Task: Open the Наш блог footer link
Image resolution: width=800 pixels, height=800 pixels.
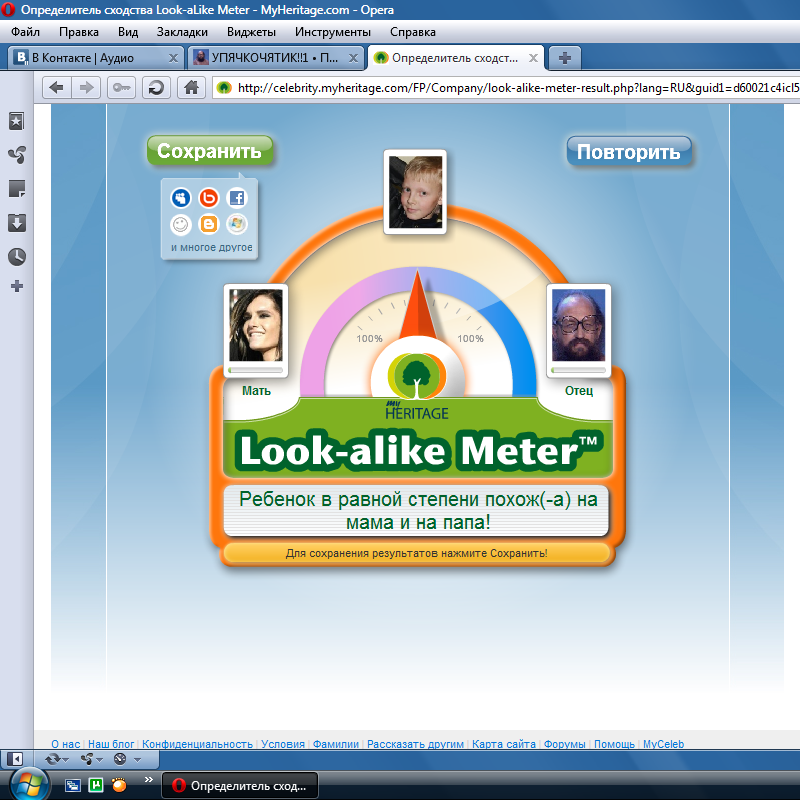Action: 111,744
